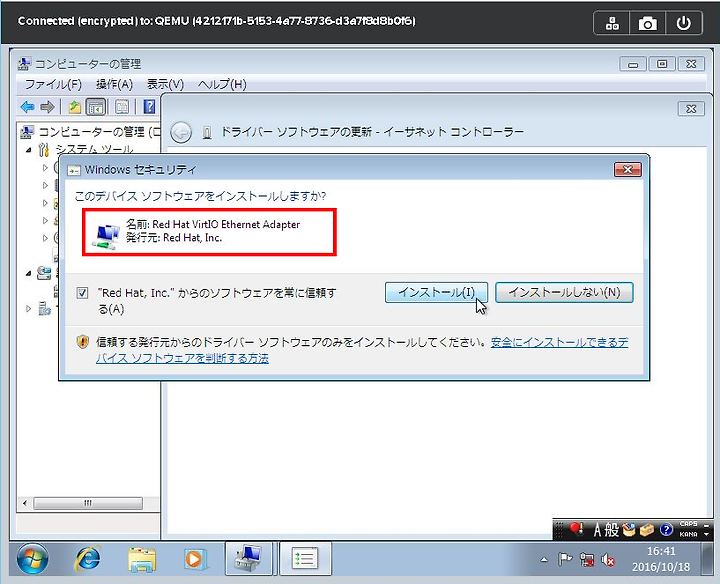This screenshot has height=584, width=720.
Task: Click the IME tools toolbox icon
Action: tap(647, 530)
